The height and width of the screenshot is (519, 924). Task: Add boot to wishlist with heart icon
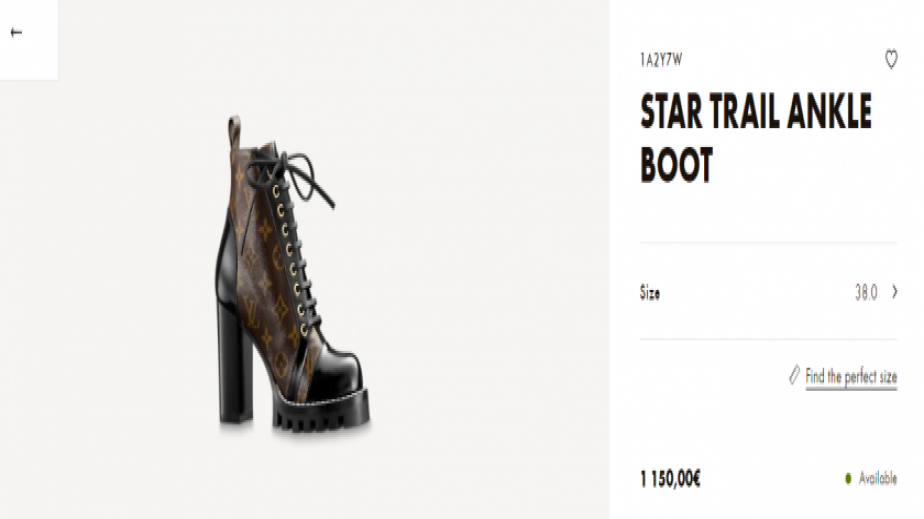point(891,60)
